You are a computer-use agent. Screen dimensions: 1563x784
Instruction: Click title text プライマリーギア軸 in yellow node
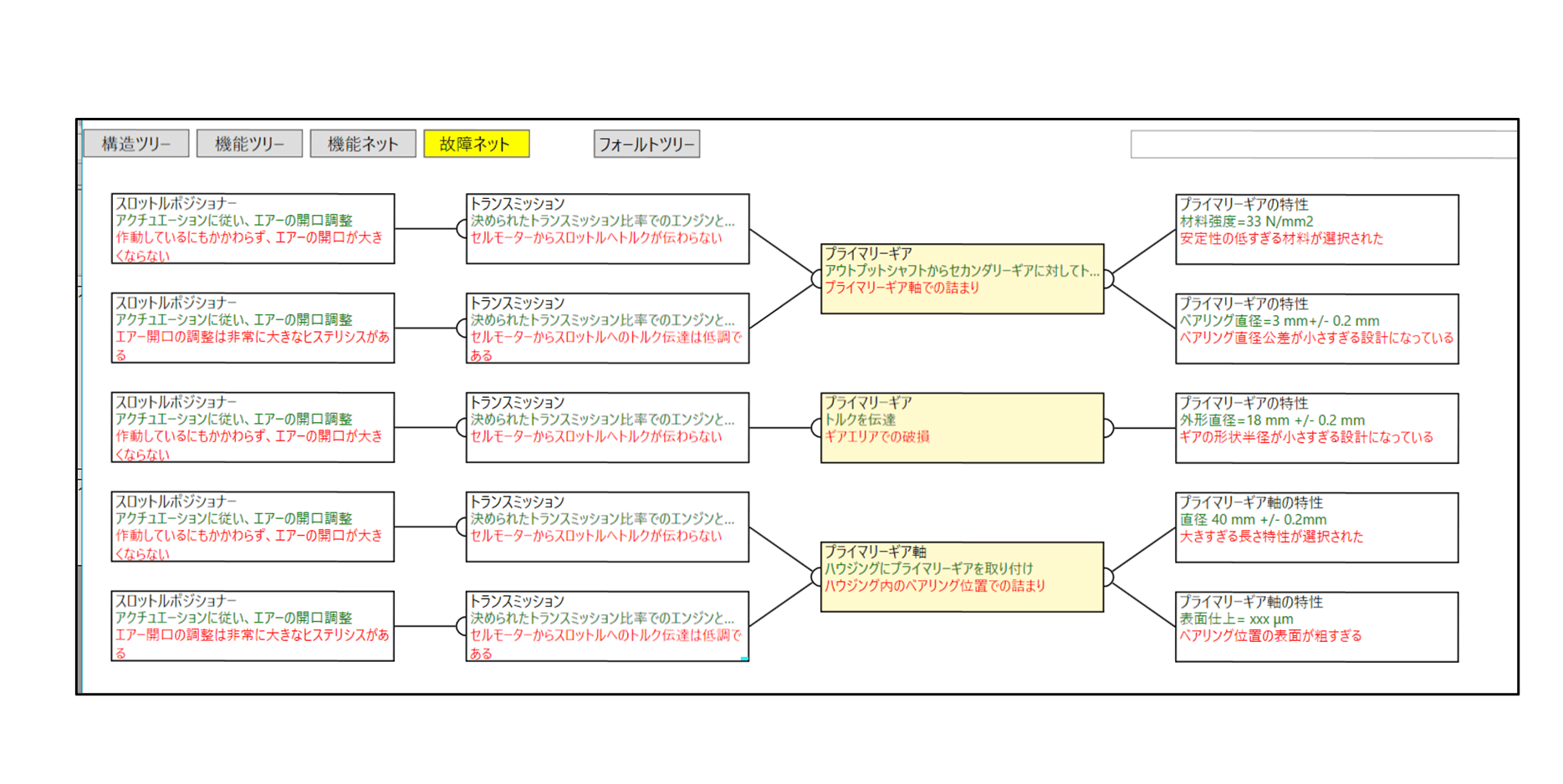[876, 552]
